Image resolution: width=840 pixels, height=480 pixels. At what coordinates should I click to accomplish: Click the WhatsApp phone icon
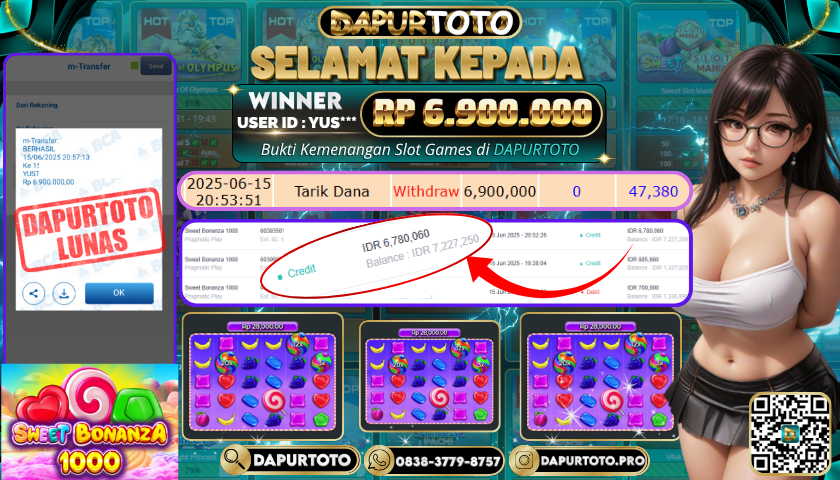(379, 460)
